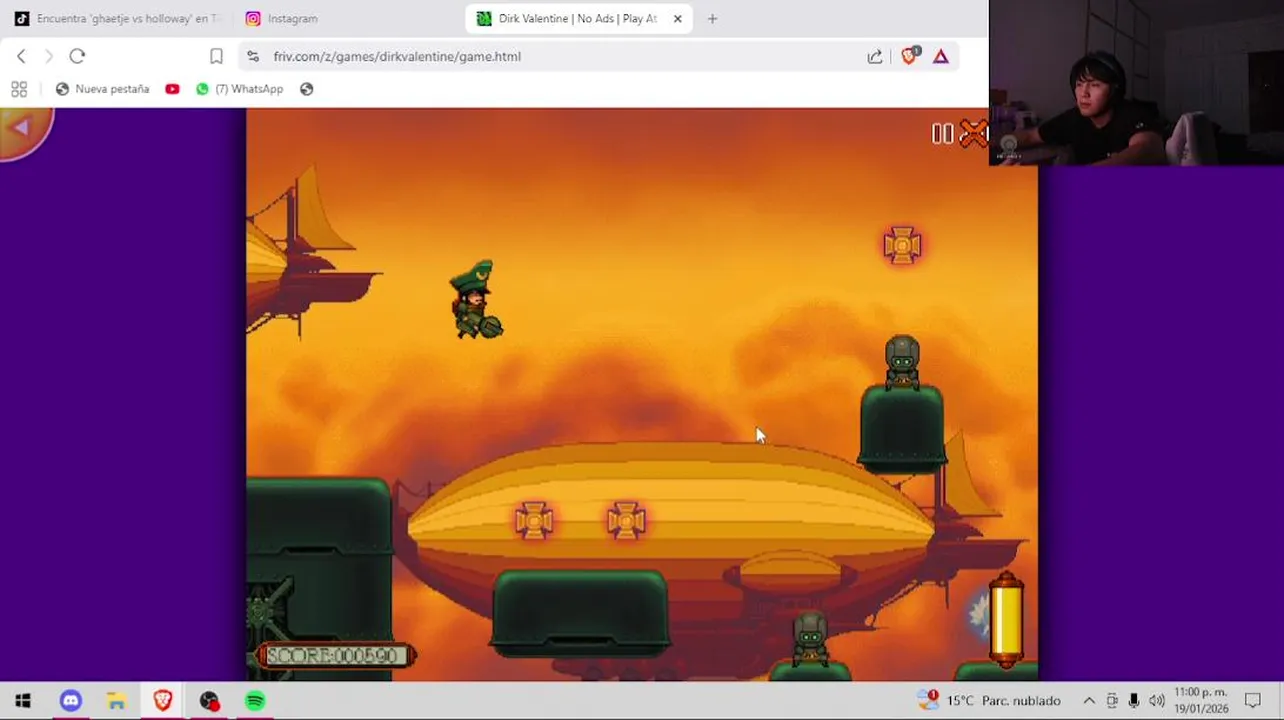Open the Nueva pestaña bookmark

point(102,89)
